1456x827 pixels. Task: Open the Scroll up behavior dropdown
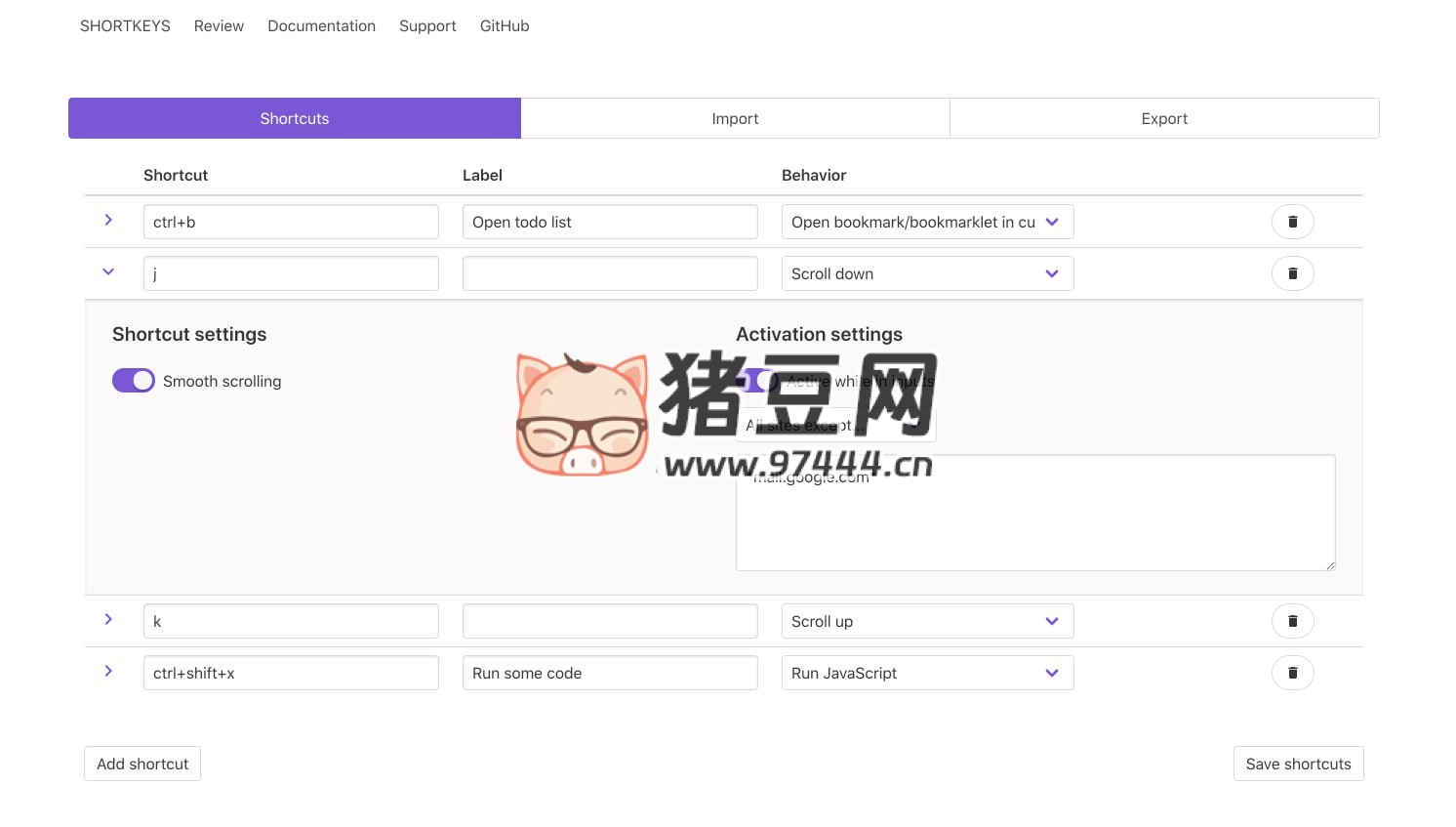pyautogui.click(x=927, y=621)
